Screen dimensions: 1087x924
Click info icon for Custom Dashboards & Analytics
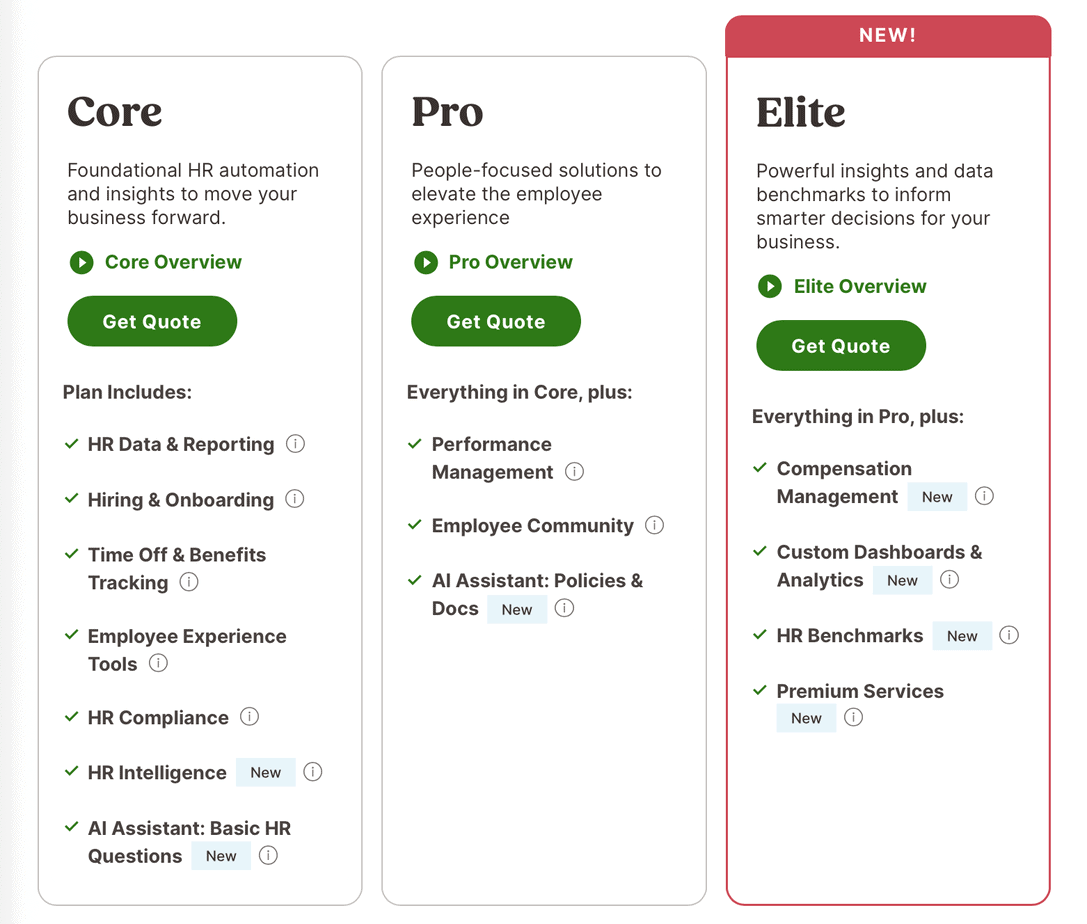950,580
